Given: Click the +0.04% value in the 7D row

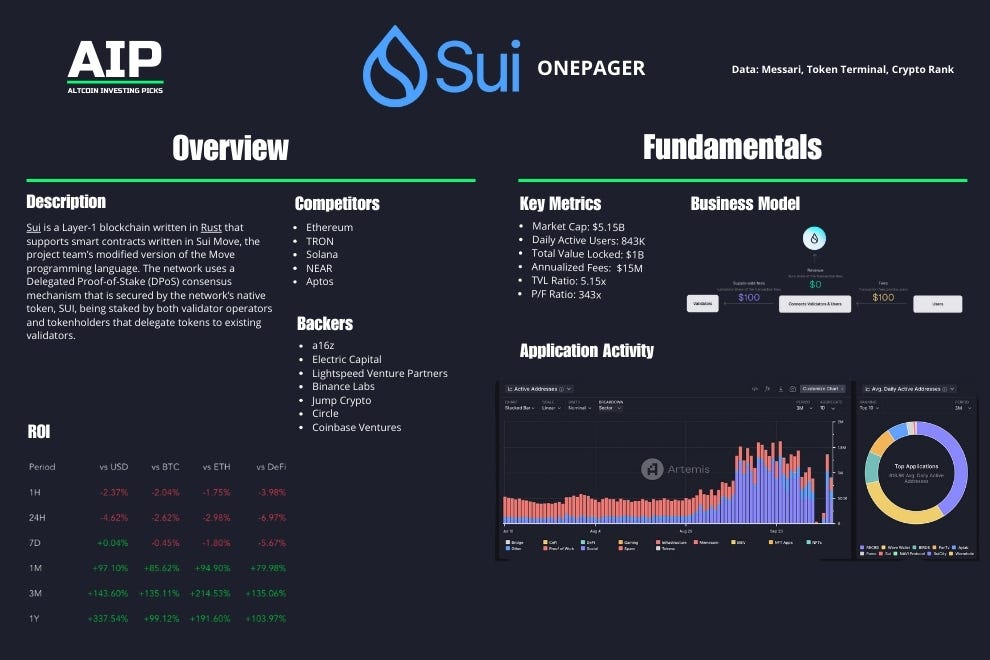Looking at the screenshot, I should pyautogui.click(x=112, y=543).
